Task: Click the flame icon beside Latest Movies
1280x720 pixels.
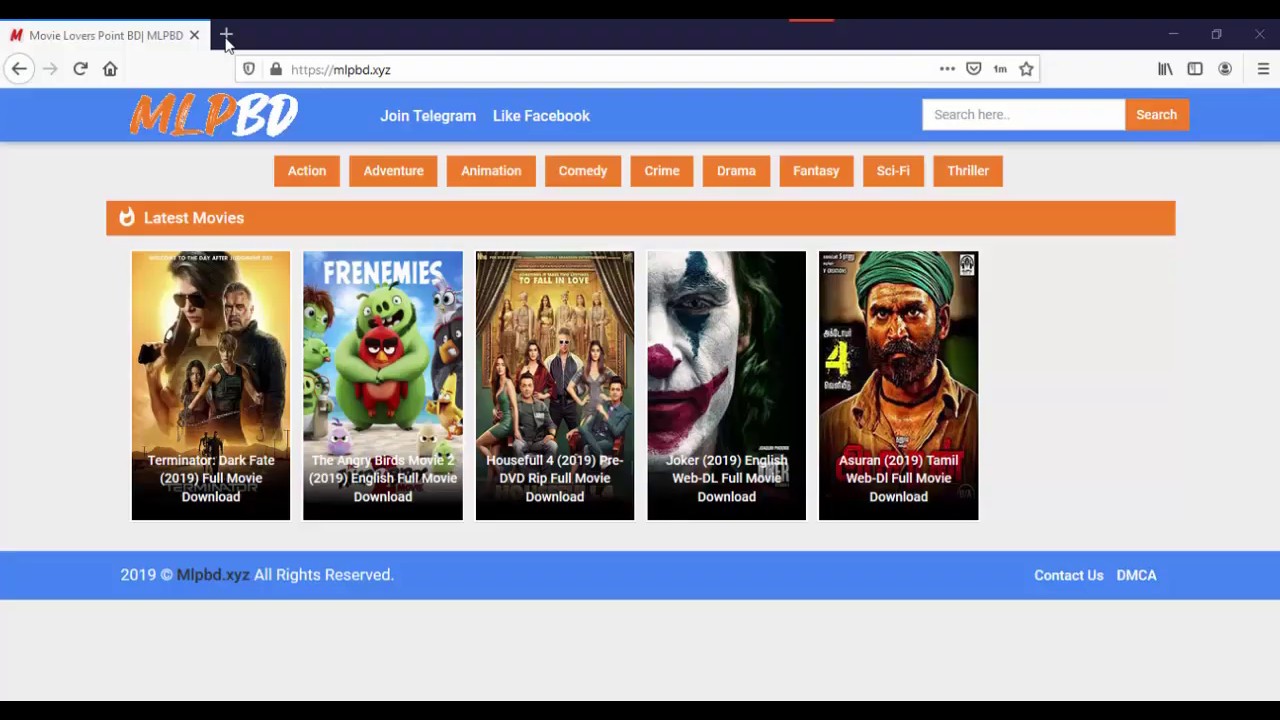Action: 126,218
